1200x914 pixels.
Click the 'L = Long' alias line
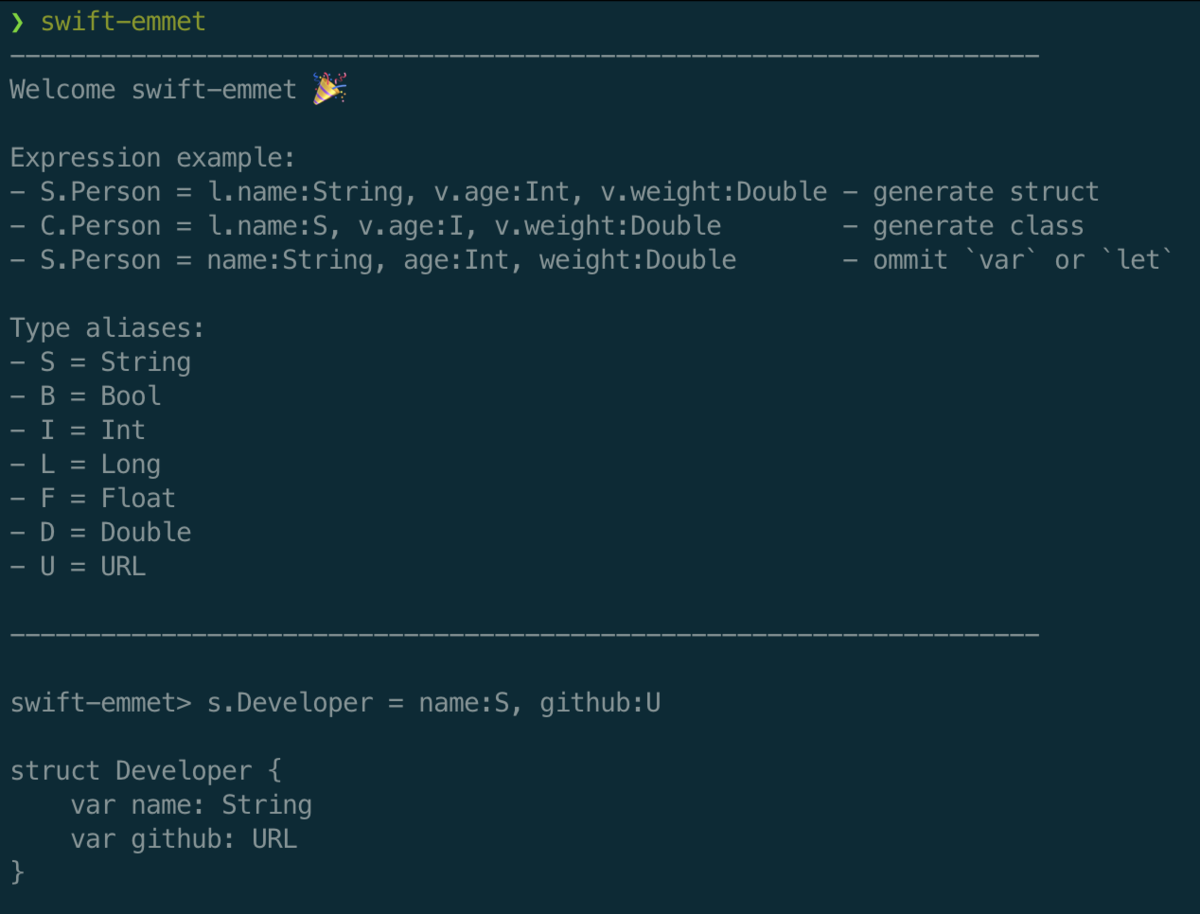coord(85,464)
